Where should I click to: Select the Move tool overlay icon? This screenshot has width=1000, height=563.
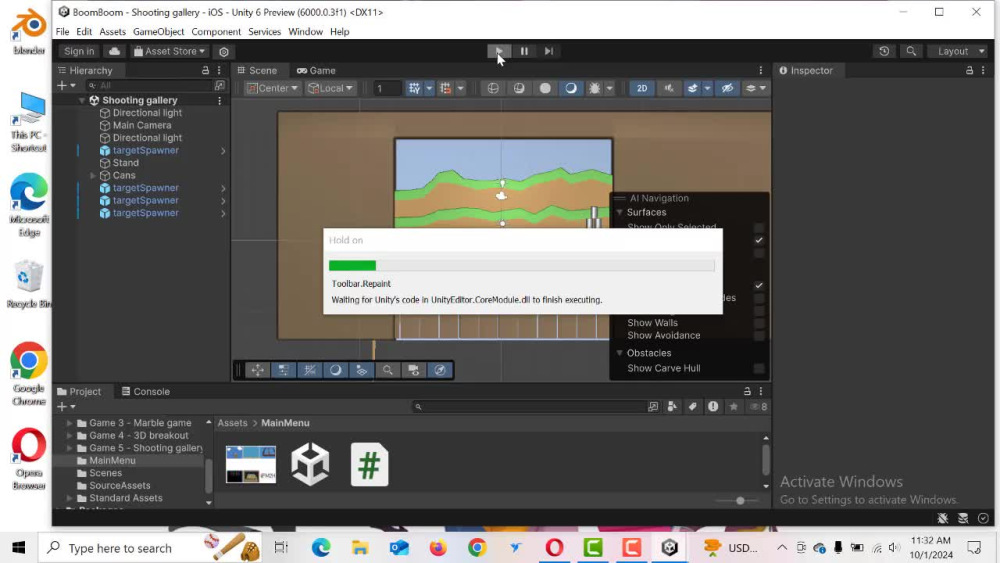click(x=257, y=370)
